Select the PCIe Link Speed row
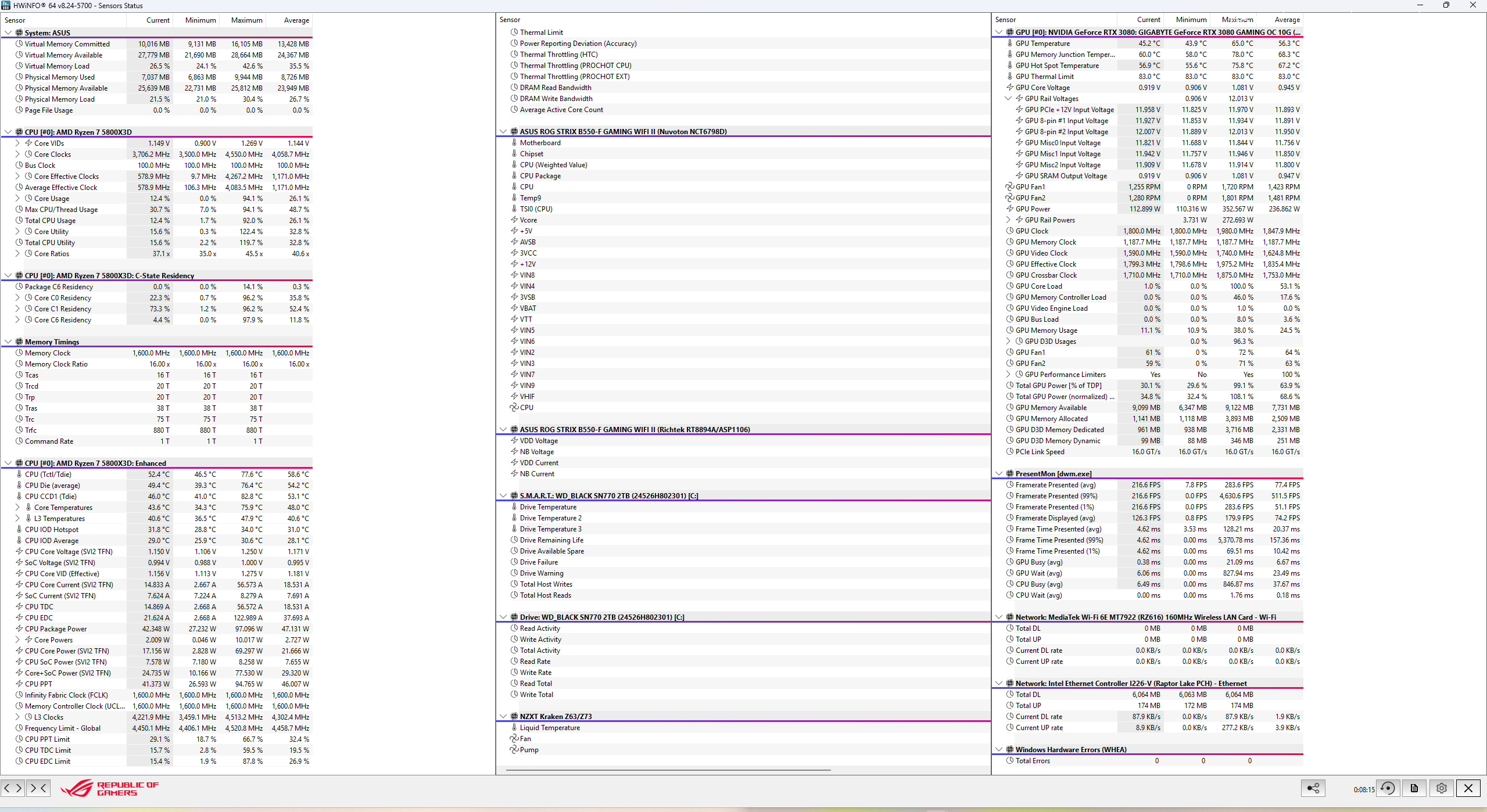 (1148, 452)
